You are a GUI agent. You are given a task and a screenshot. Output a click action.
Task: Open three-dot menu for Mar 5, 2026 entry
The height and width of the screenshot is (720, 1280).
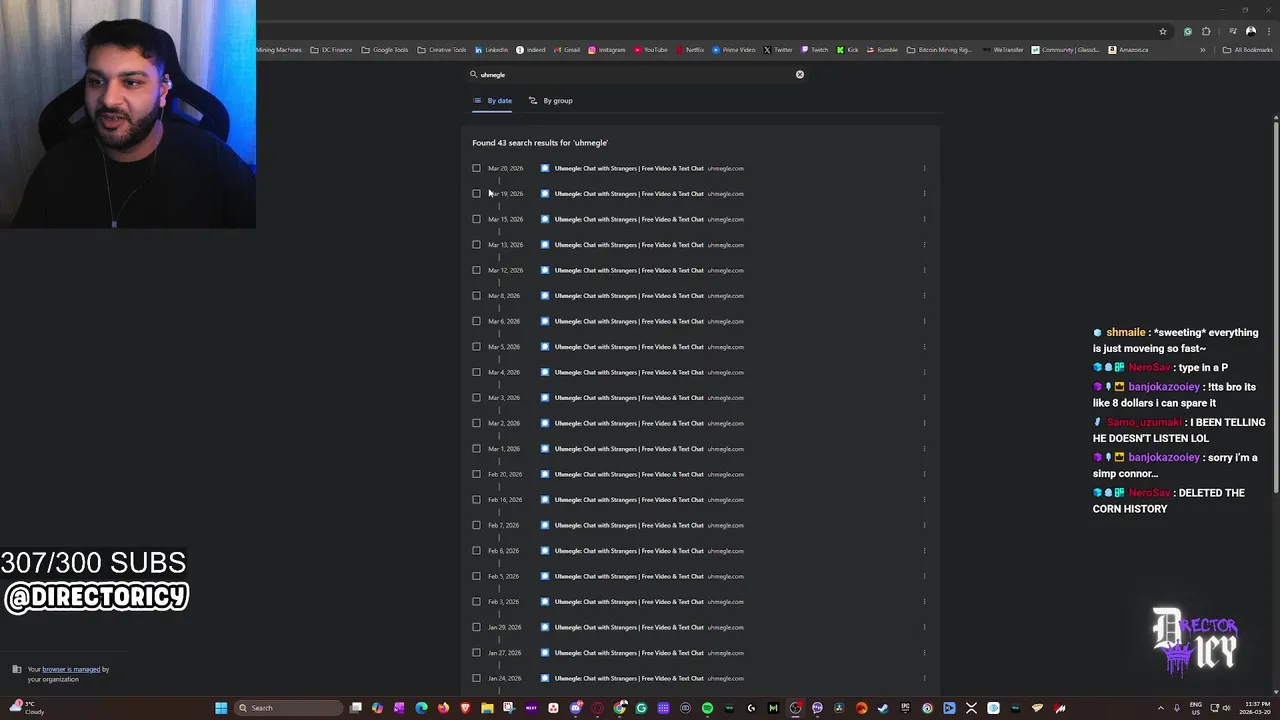(x=924, y=347)
